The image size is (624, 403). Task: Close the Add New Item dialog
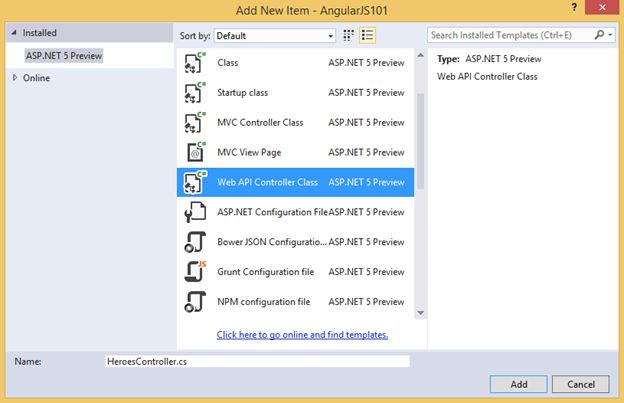602,7
